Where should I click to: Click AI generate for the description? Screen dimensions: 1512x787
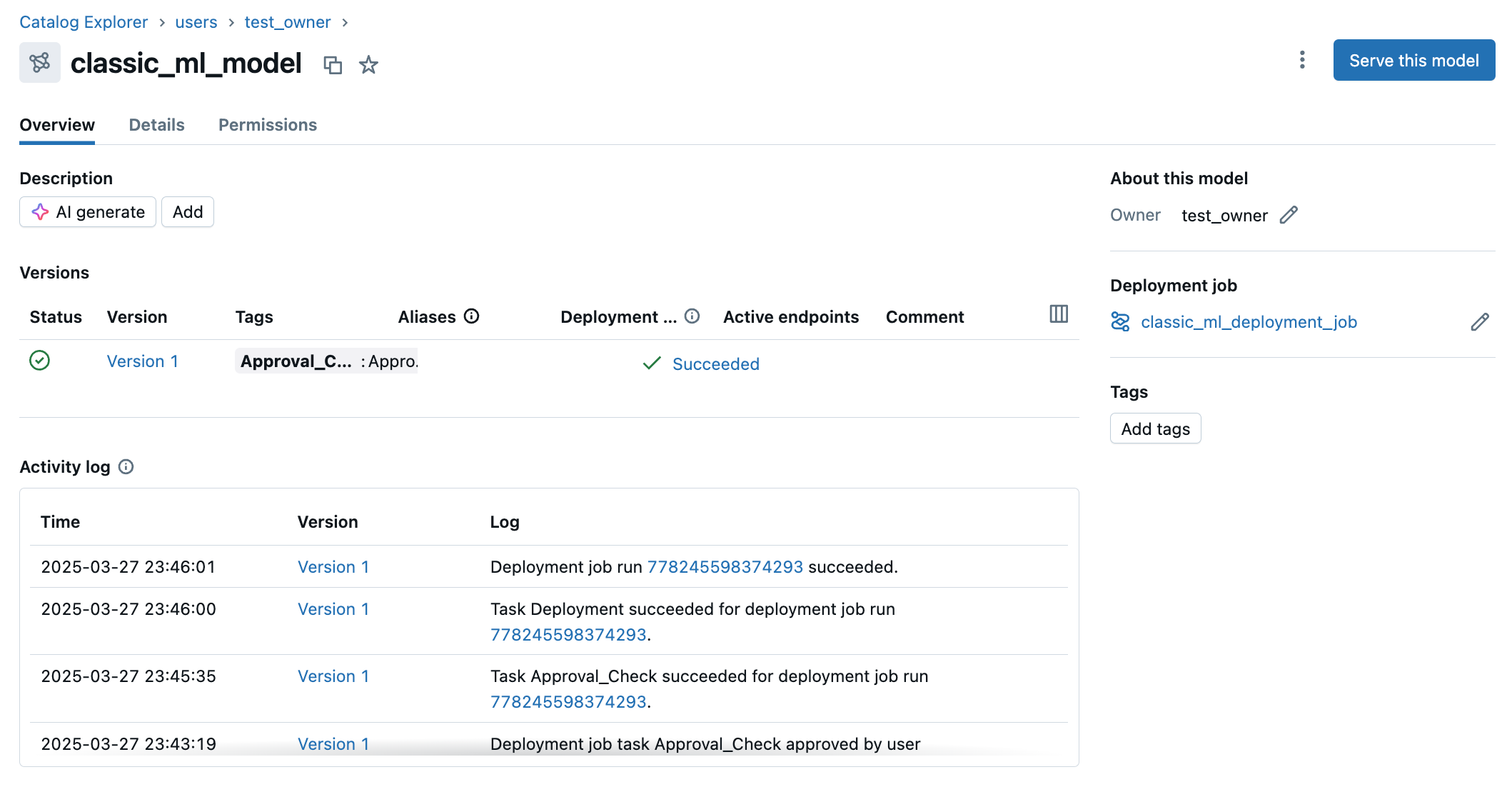pyautogui.click(x=87, y=211)
